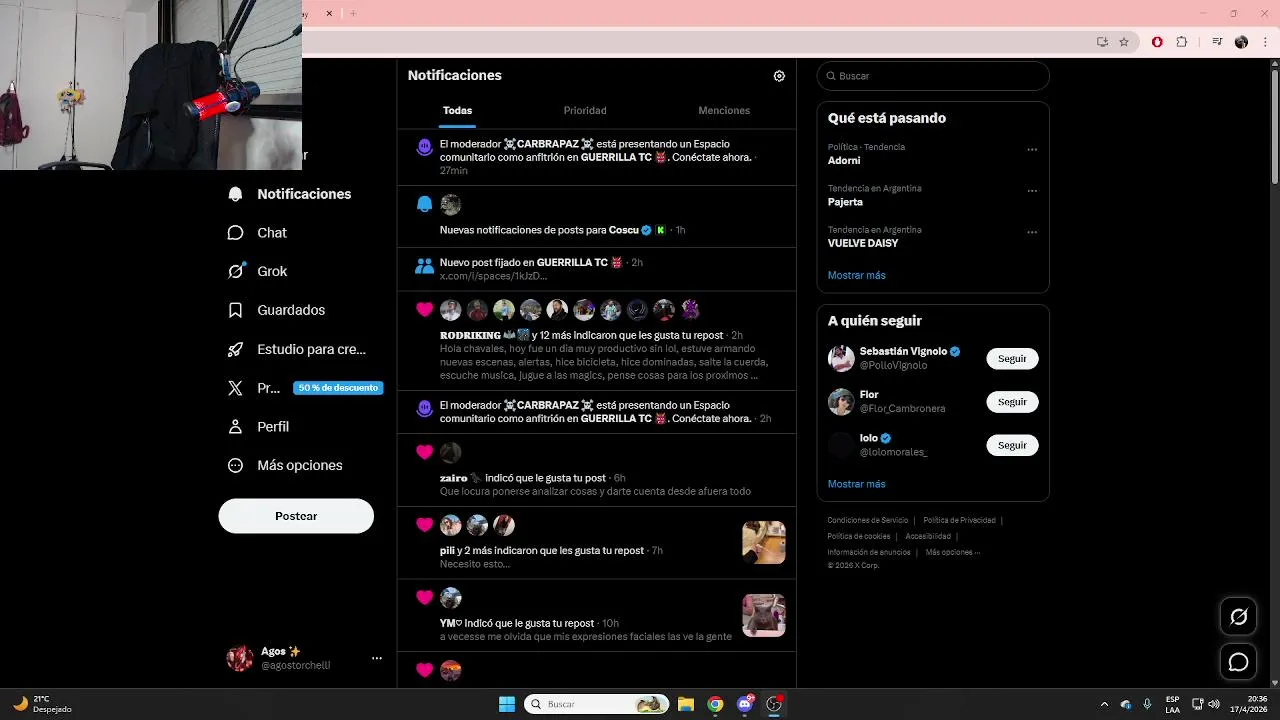Open Notificaciones in the sidebar
Viewport: 1280px width, 720px height.
tap(290, 194)
